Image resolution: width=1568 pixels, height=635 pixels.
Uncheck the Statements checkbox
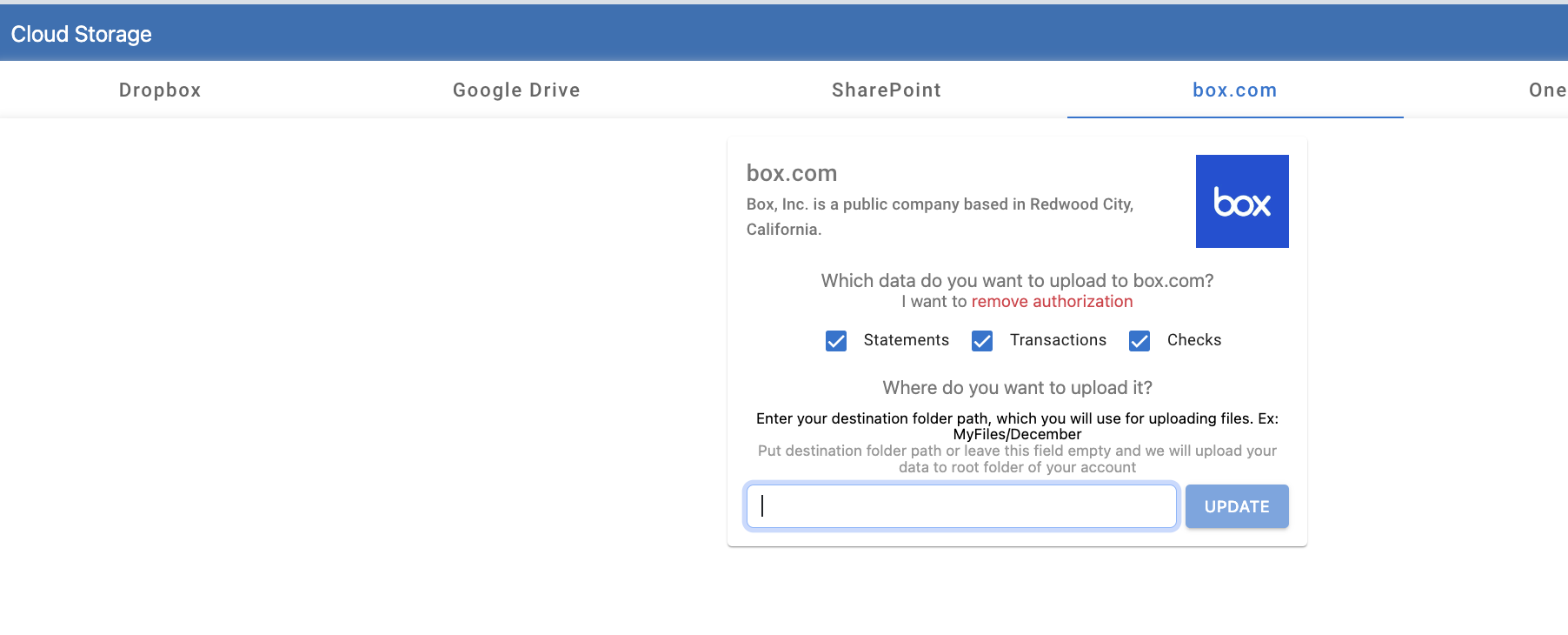click(x=836, y=341)
